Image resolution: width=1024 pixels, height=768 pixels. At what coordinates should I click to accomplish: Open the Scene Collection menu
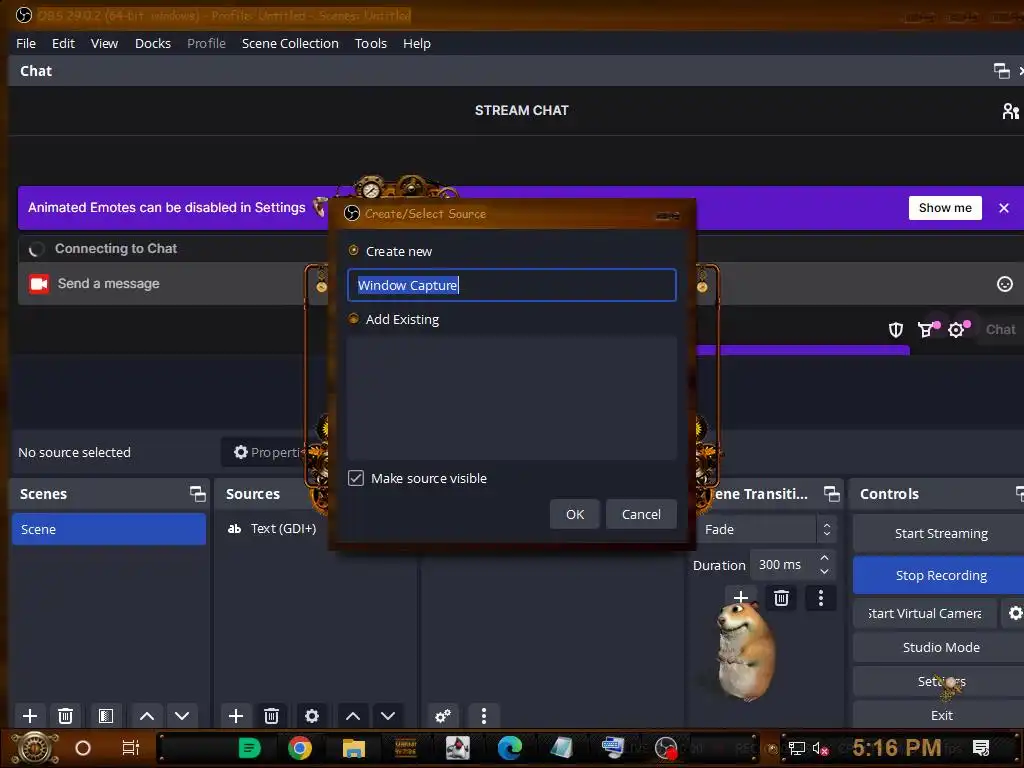tap(290, 43)
